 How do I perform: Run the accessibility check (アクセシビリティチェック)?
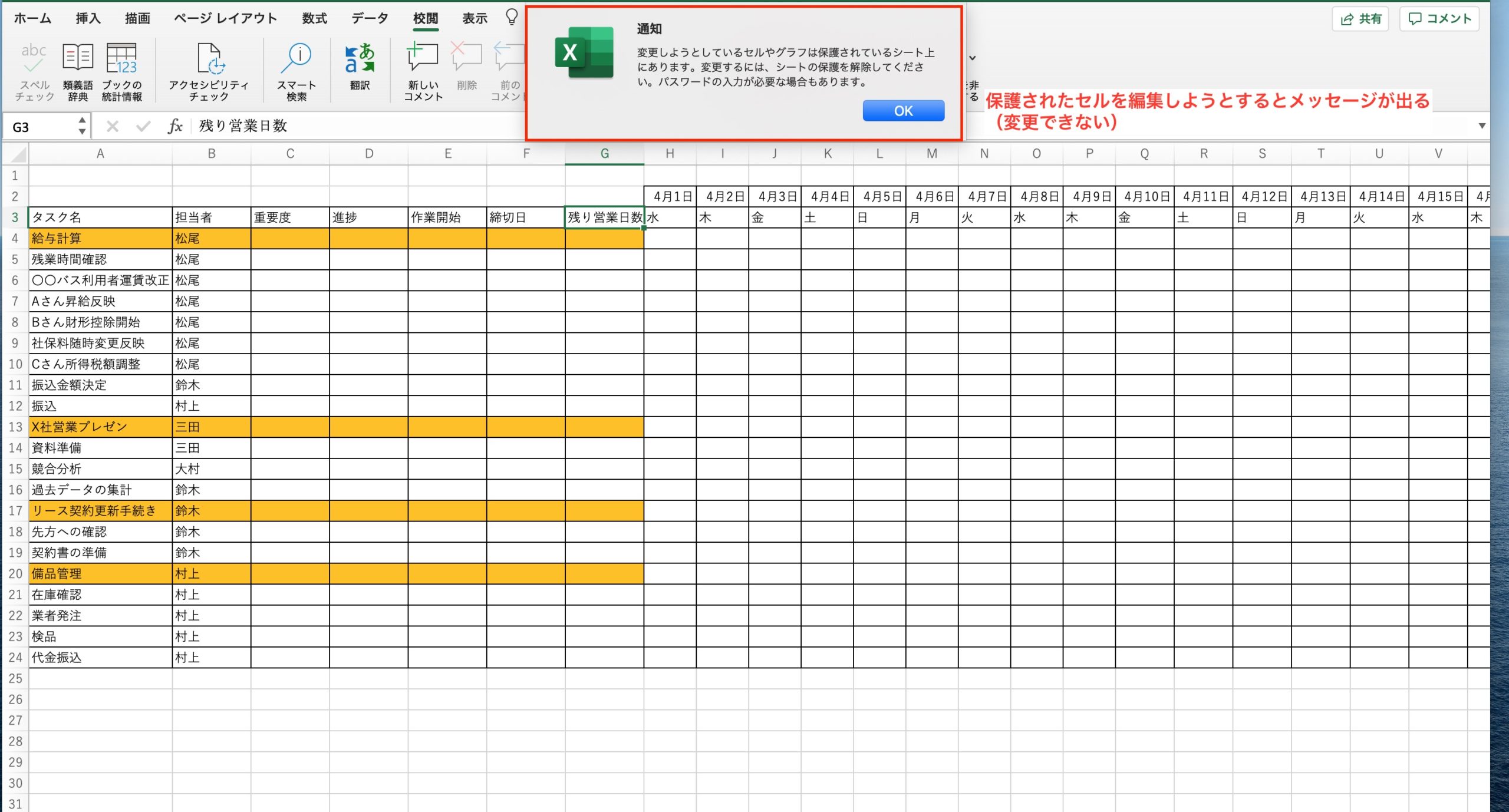pos(209,72)
